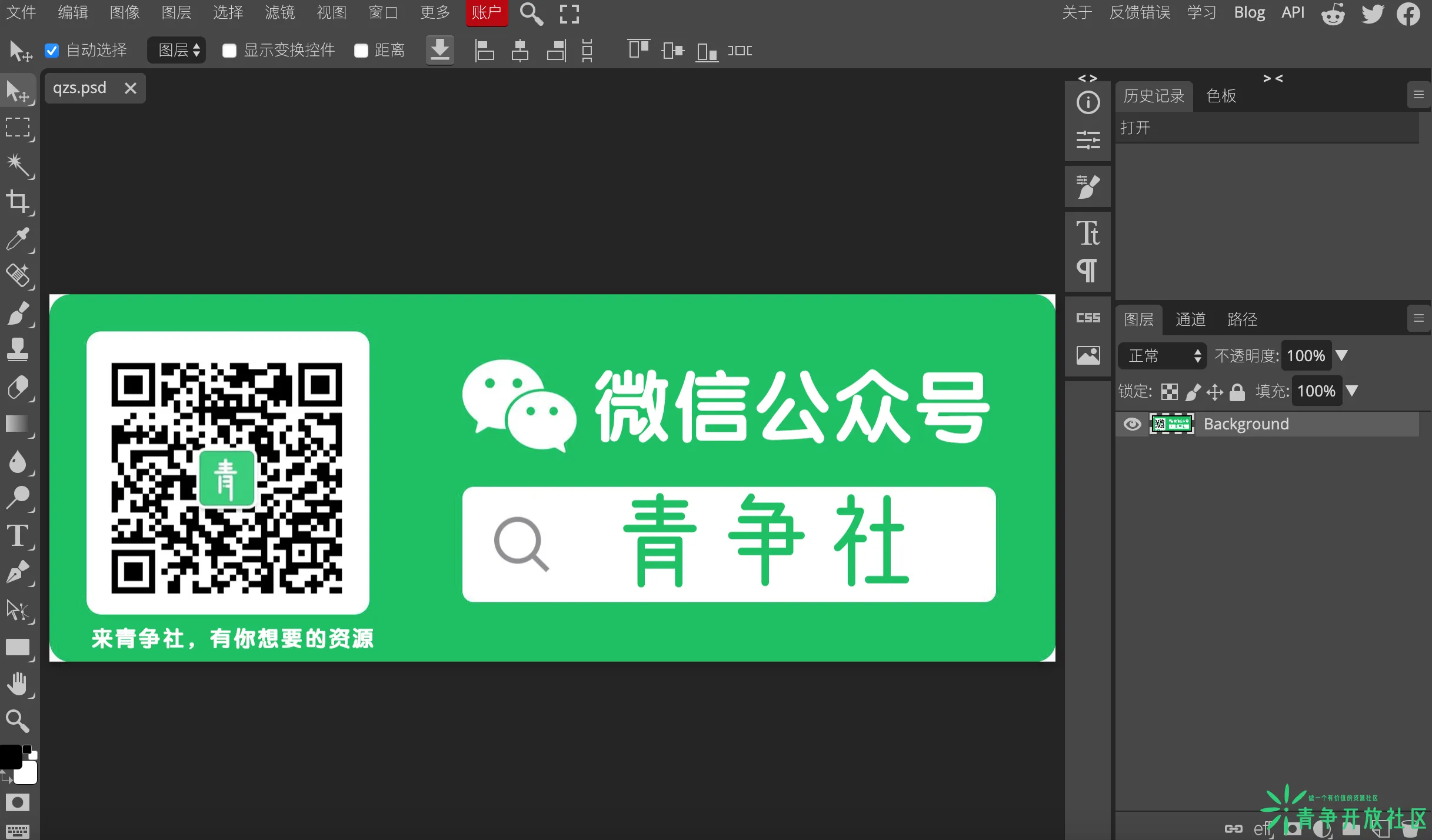This screenshot has height=840, width=1432.
Task: Click the 学习 link
Action: 1201,12
